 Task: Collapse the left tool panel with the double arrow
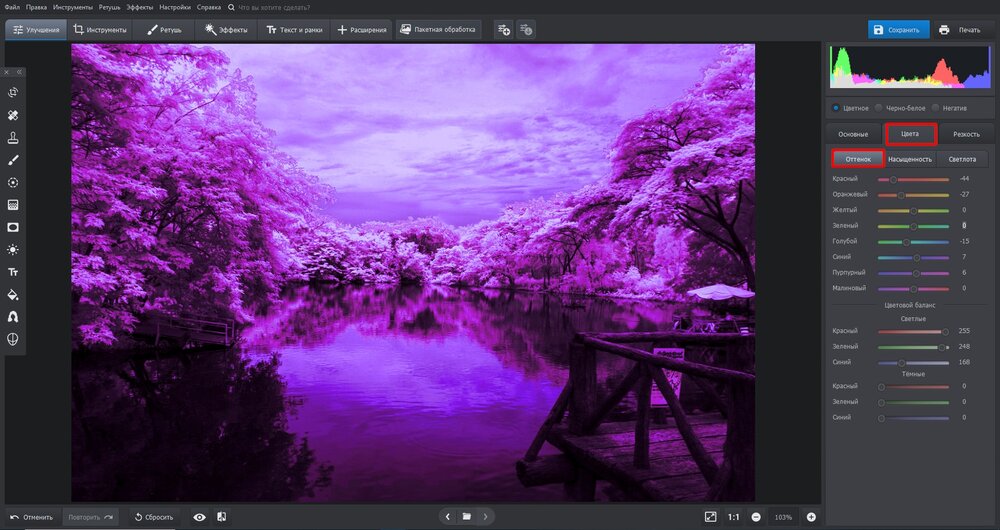(19, 72)
